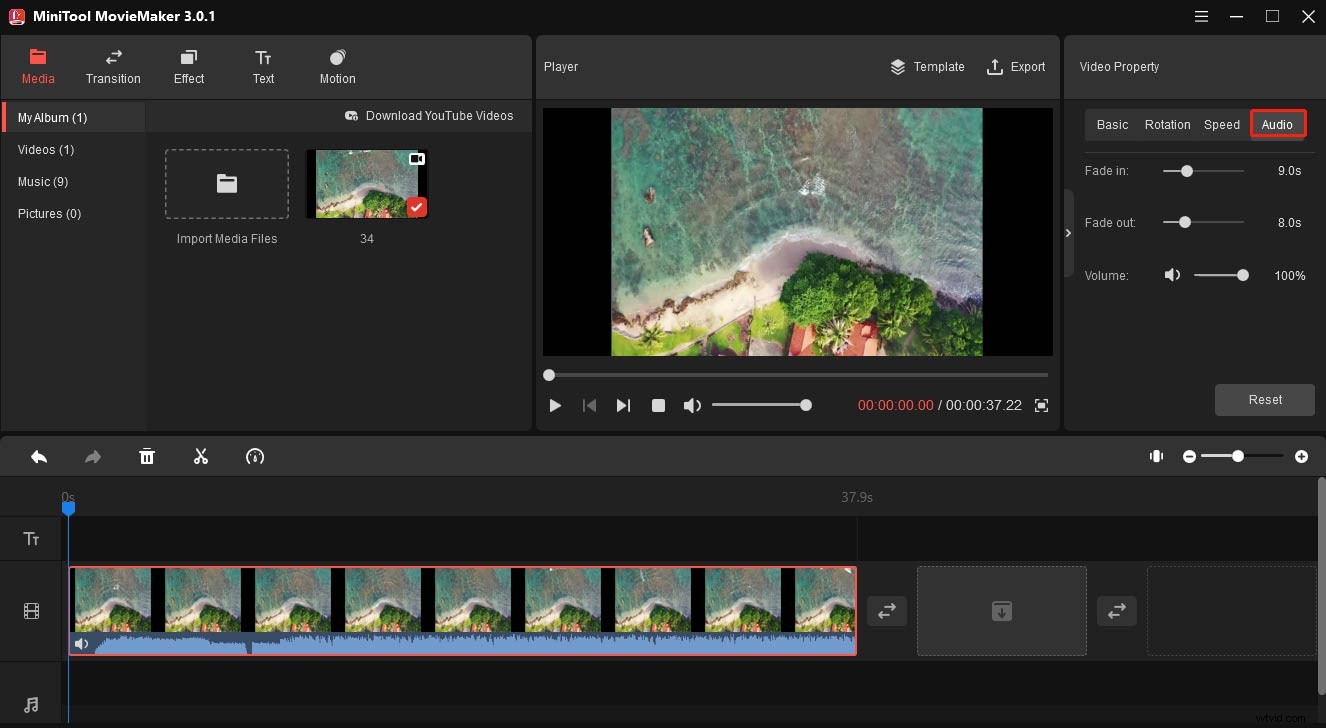
Task: Open the Rotation tab in Video Property
Action: point(1167,124)
